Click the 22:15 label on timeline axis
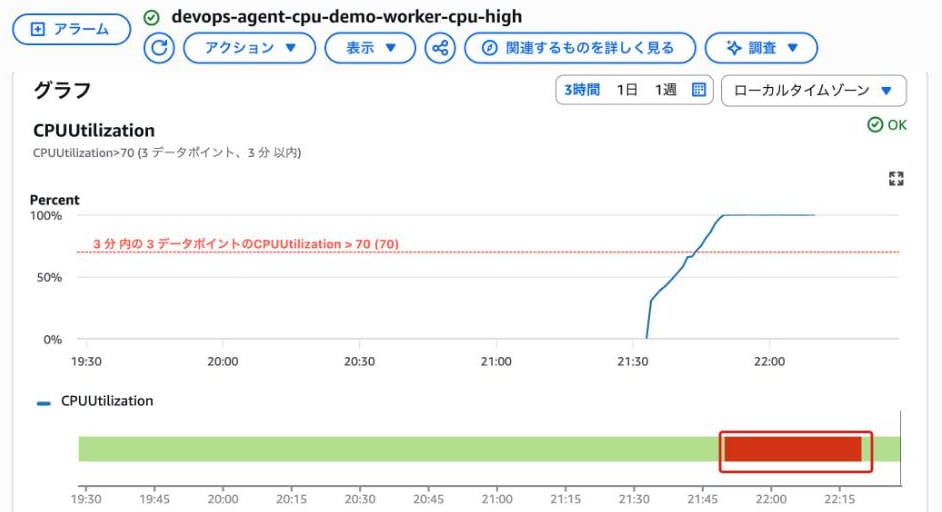Image resolution: width=942 pixels, height=512 pixels. coord(839,499)
